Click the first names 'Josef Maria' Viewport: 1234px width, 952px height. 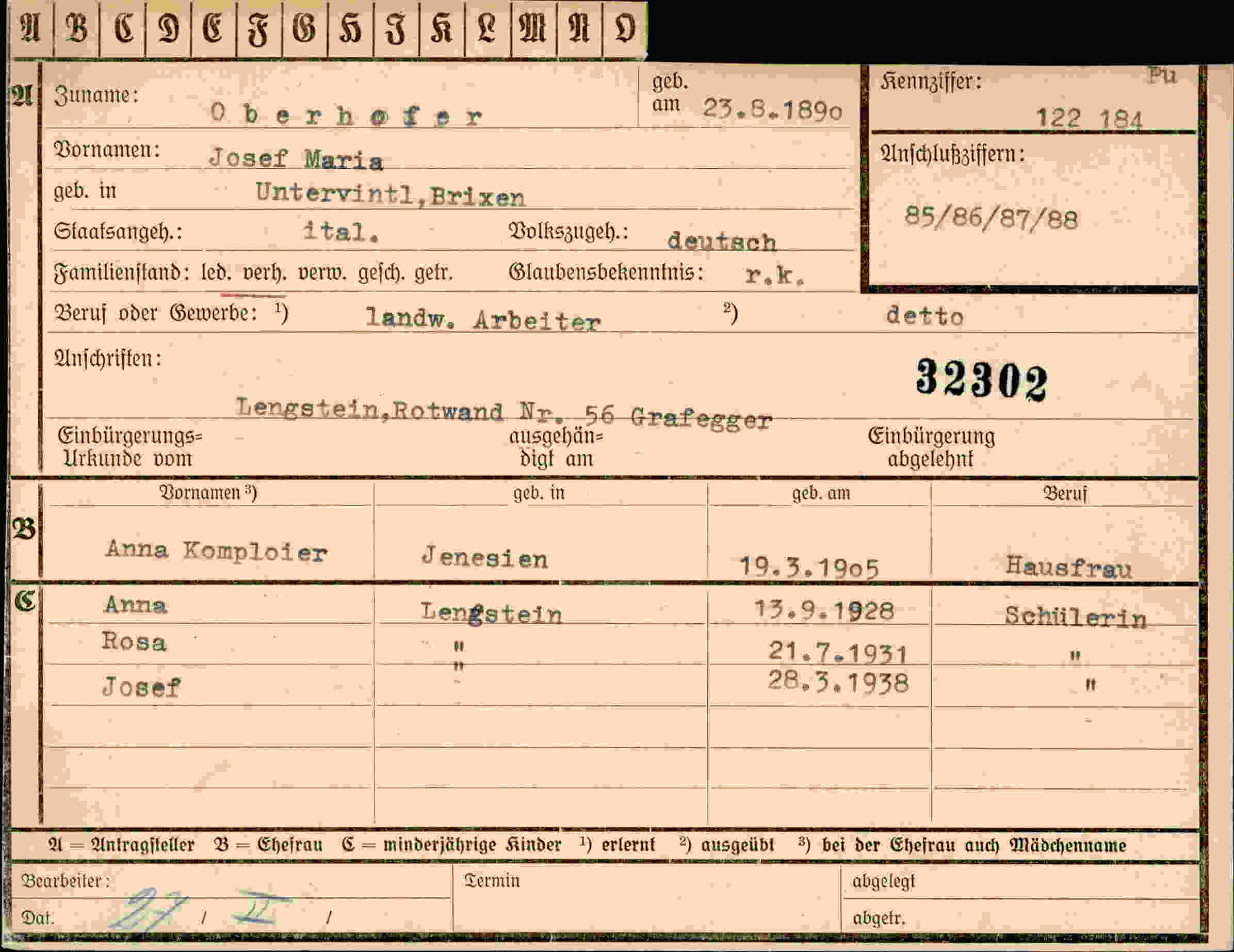[296, 158]
